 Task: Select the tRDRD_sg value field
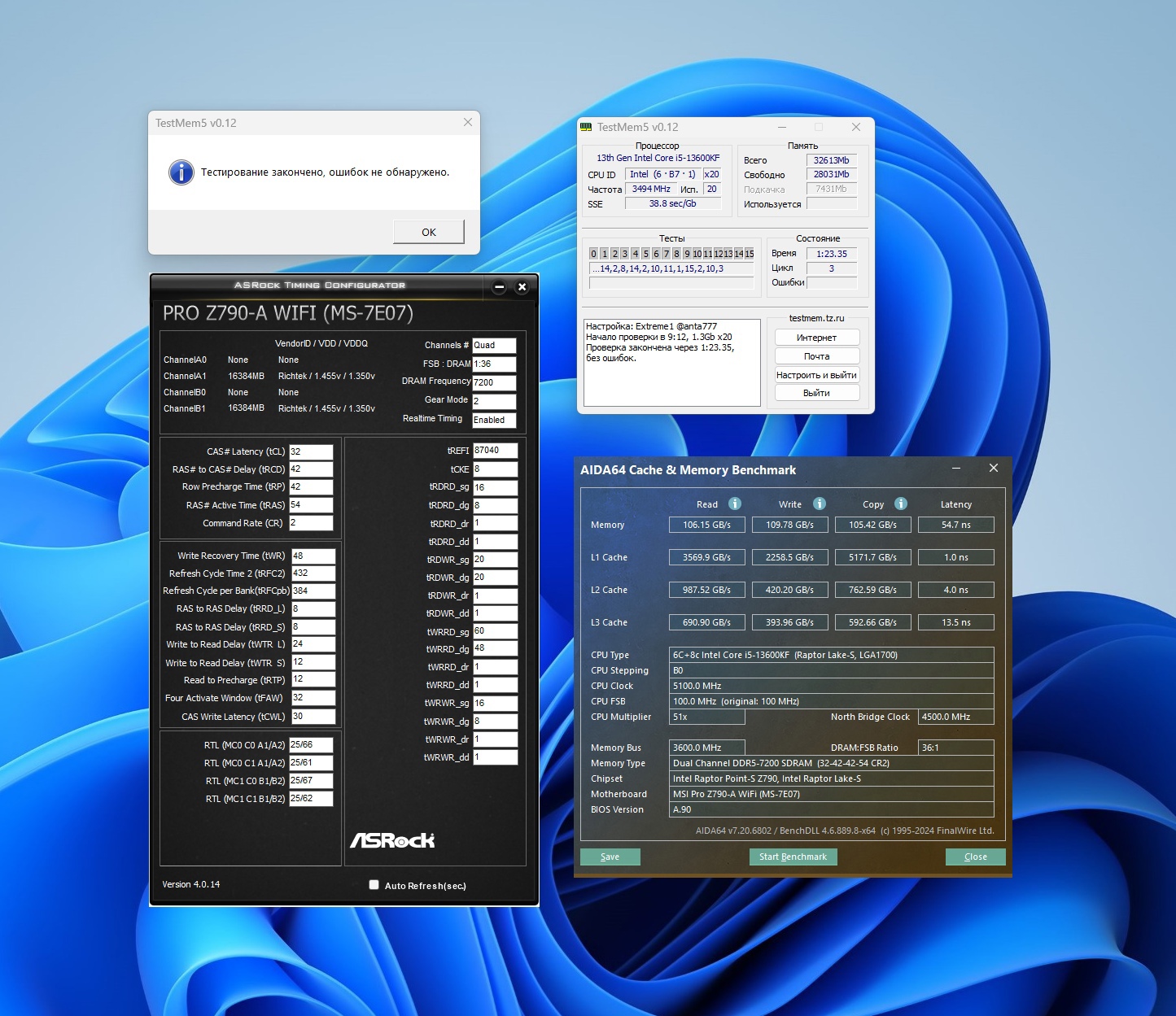[x=496, y=488]
